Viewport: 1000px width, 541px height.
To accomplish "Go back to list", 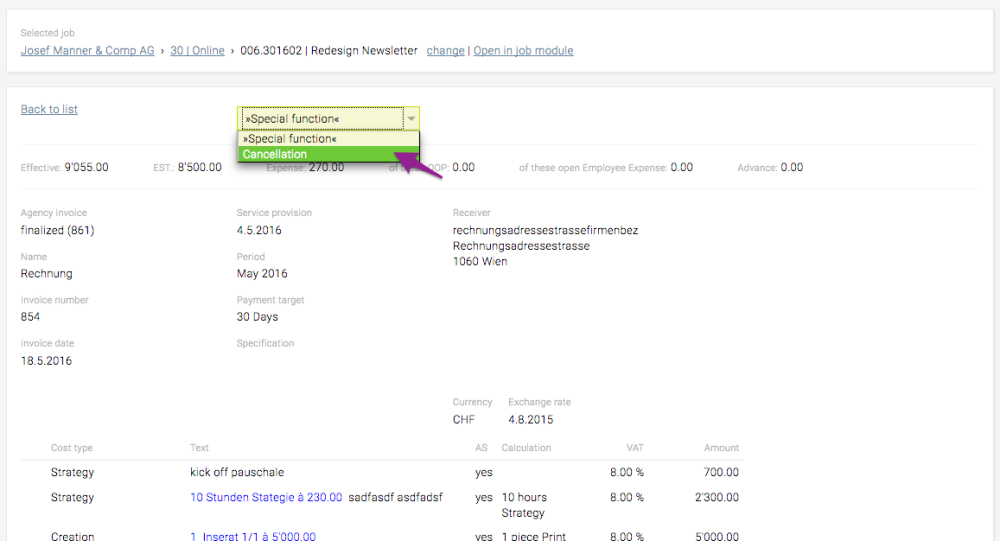I will pyautogui.click(x=49, y=109).
